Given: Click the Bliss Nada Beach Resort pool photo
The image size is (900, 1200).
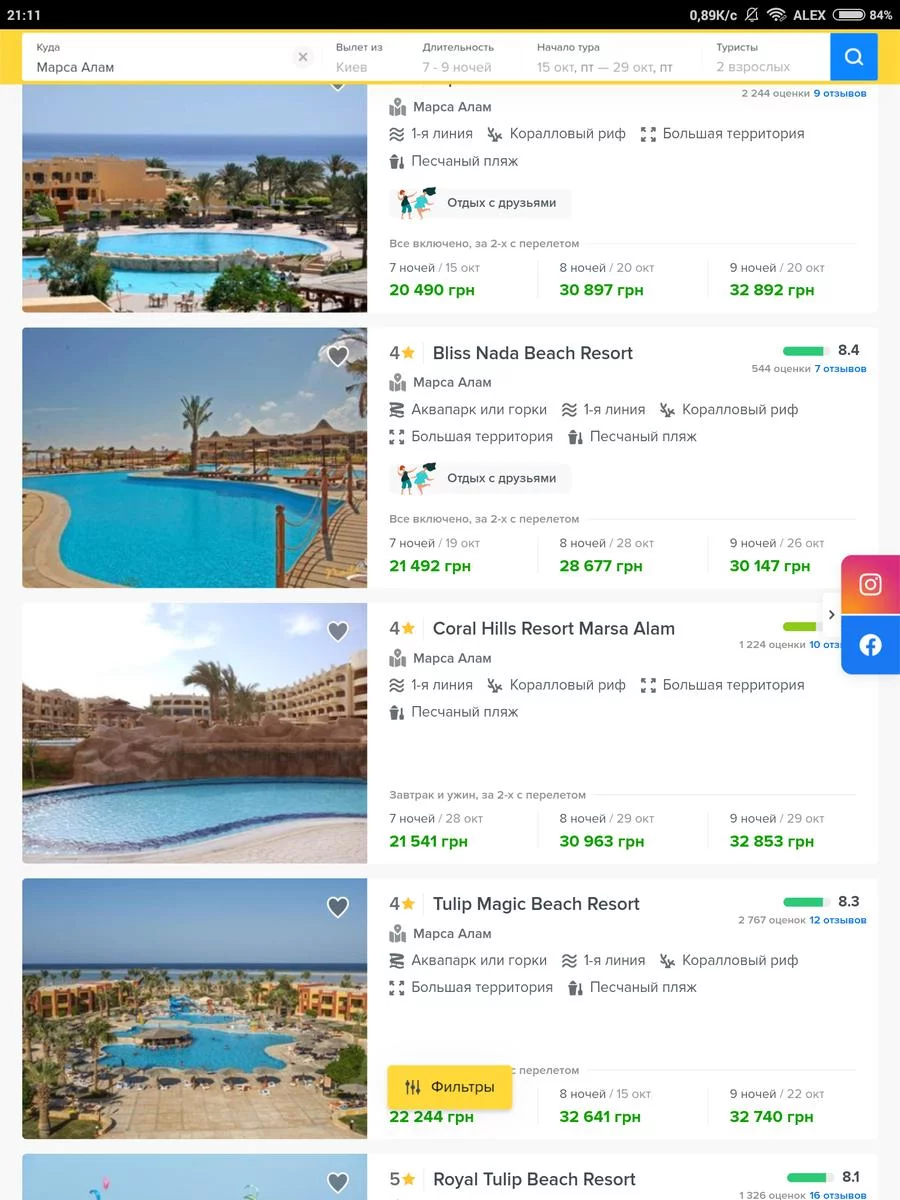Looking at the screenshot, I should [194, 458].
